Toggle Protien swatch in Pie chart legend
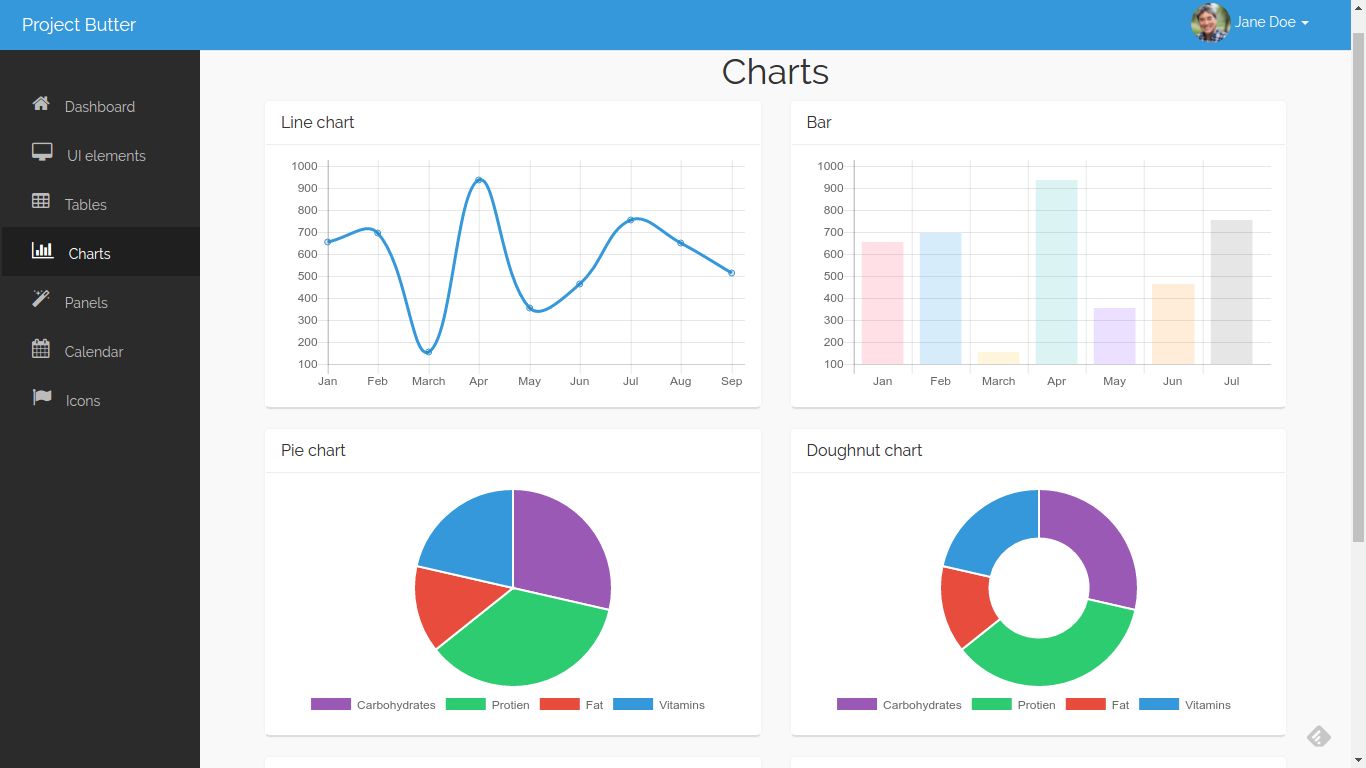 (465, 704)
